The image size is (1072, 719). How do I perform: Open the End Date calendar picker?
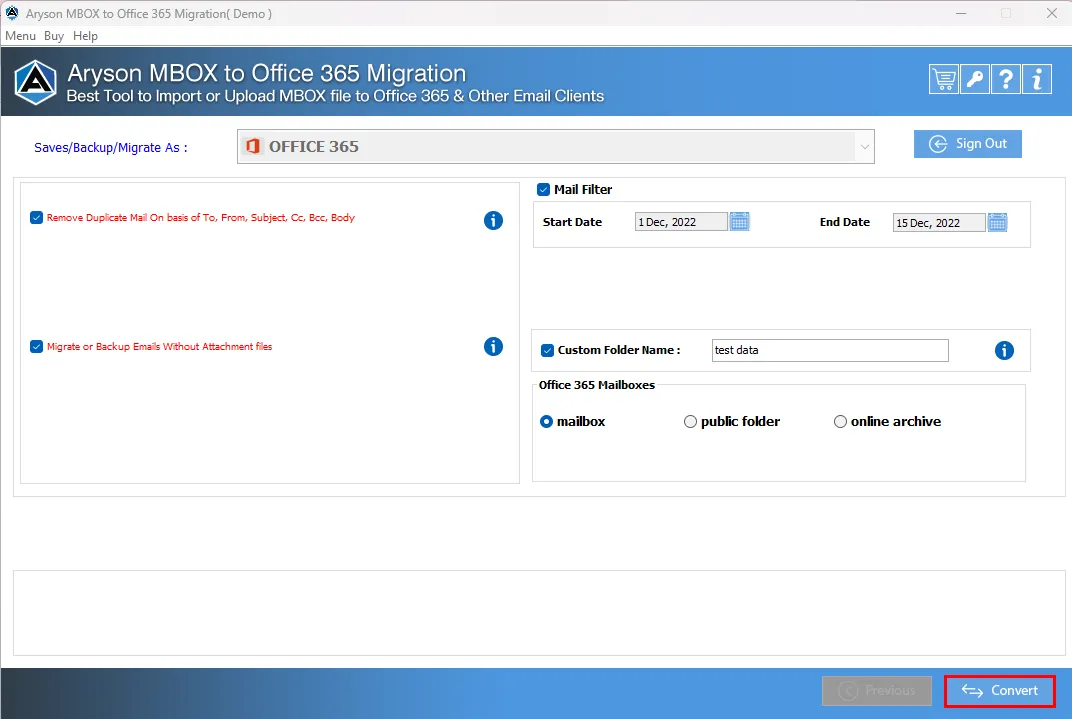(x=997, y=222)
